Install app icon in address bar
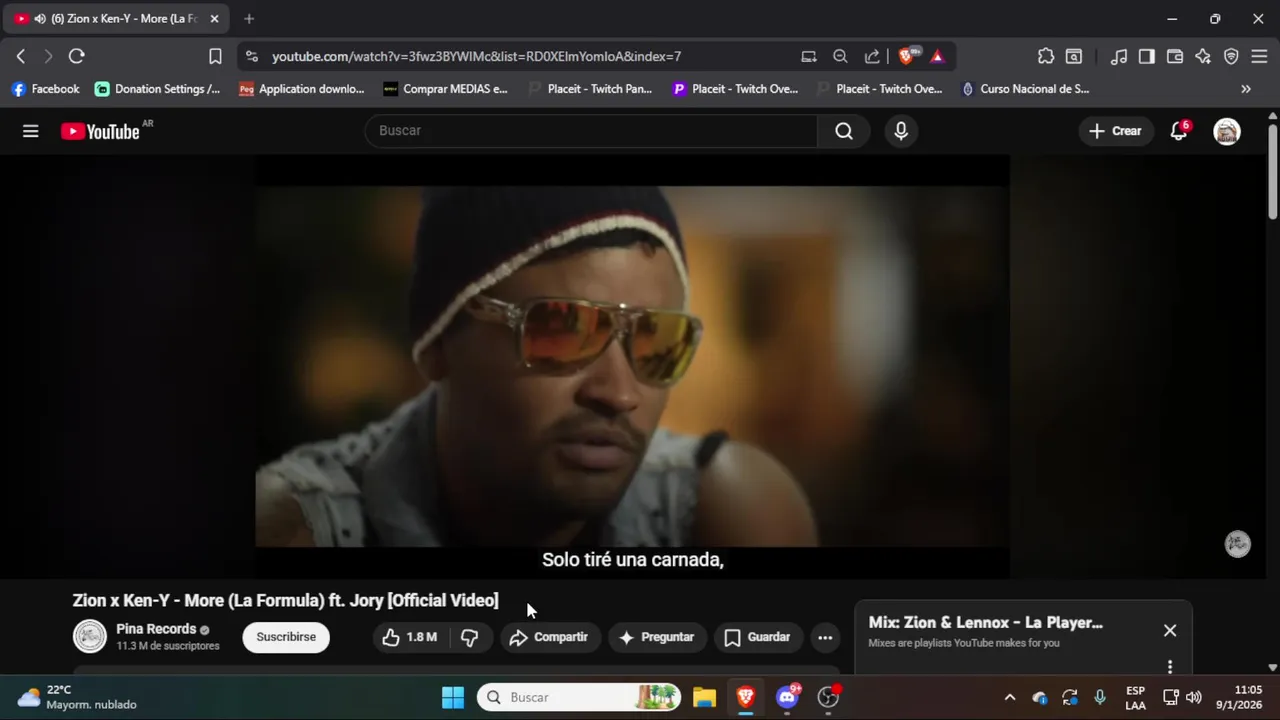Image resolution: width=1280 pixels, height=720 pixels. [809, 56]
